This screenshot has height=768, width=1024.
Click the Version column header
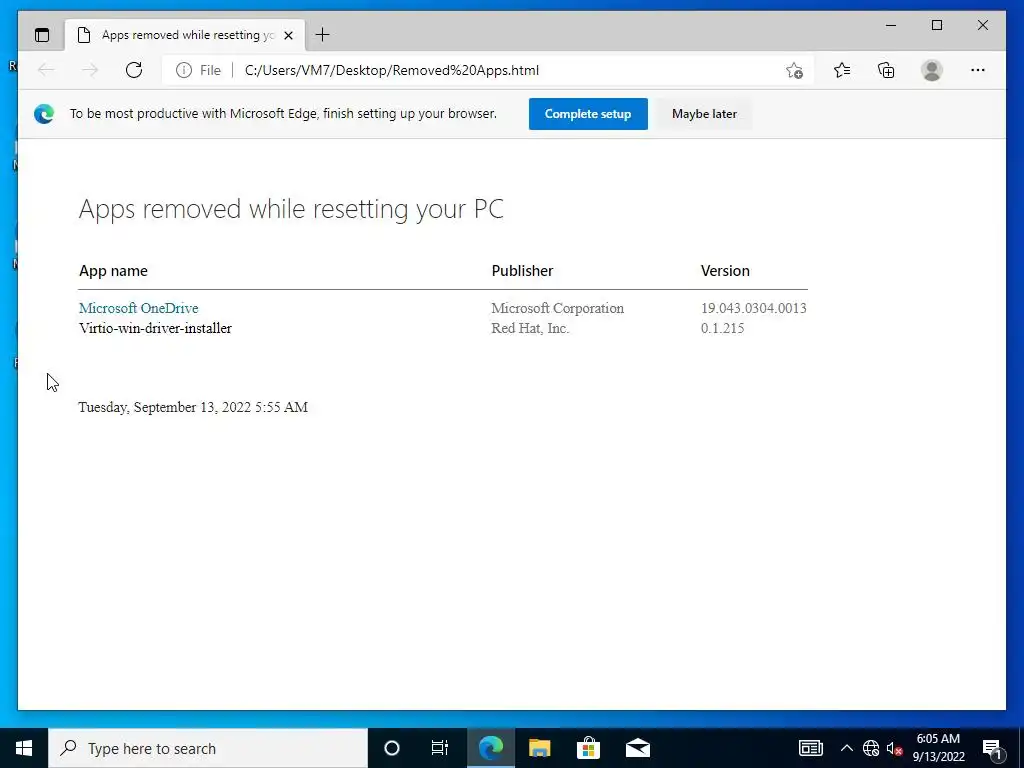[x=725, y=271]
